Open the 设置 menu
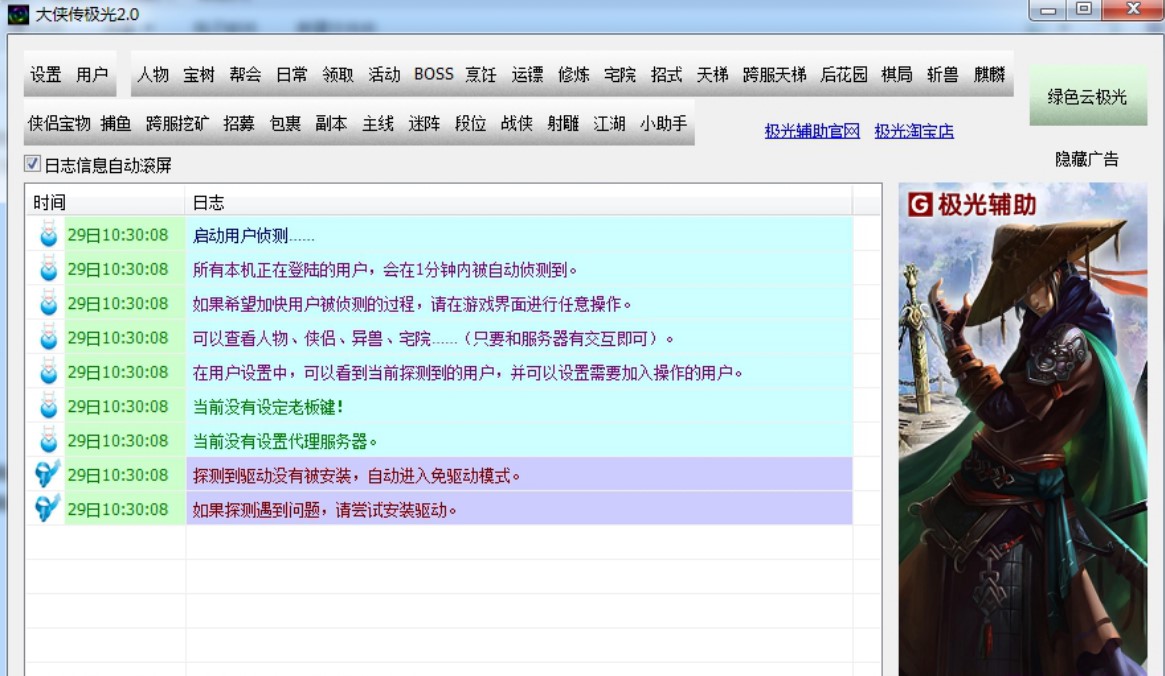Screen dimensions: 1165x676 (x=46, y=75)
